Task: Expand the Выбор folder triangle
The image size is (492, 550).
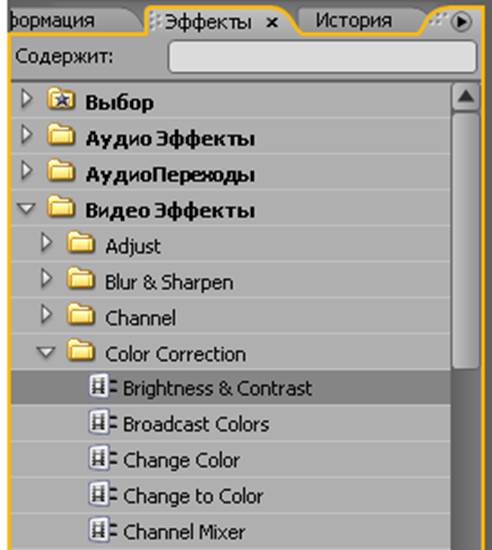Action: (x=26, y=99)
